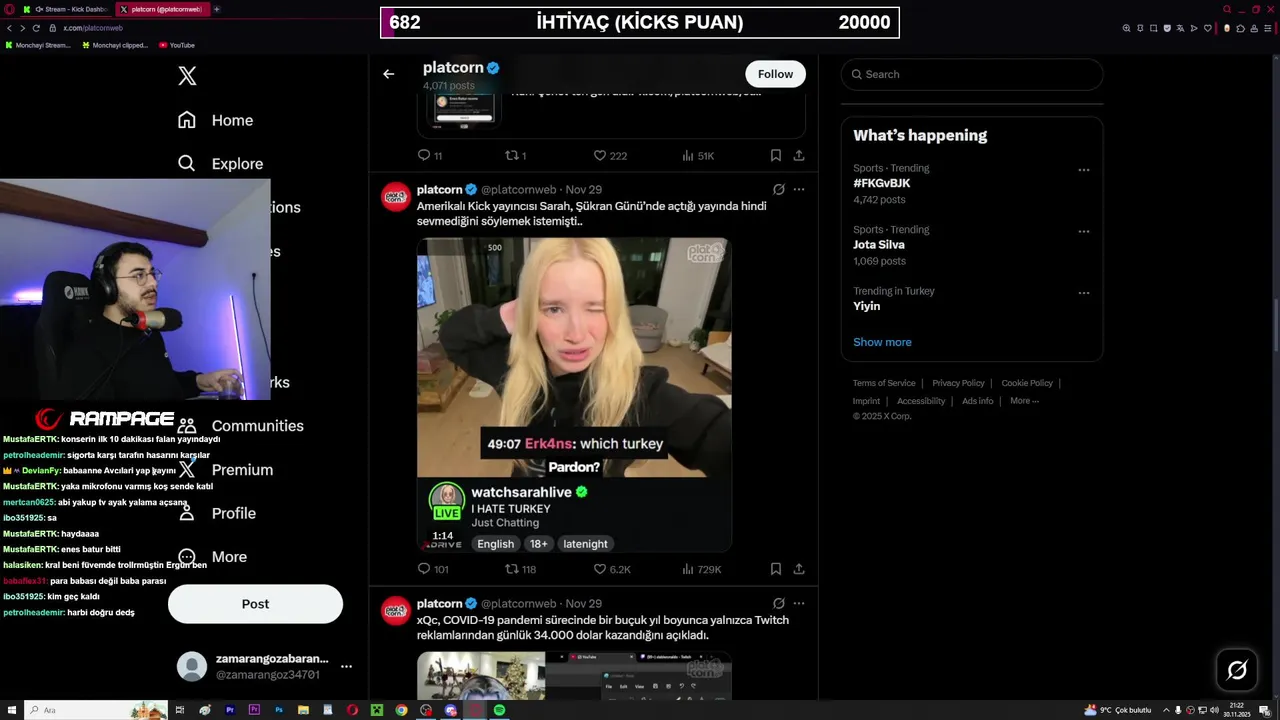Bookmark the post with 6.2K likes
The width and height of the screenshot is (1280, 720).
tap(775, 569)
